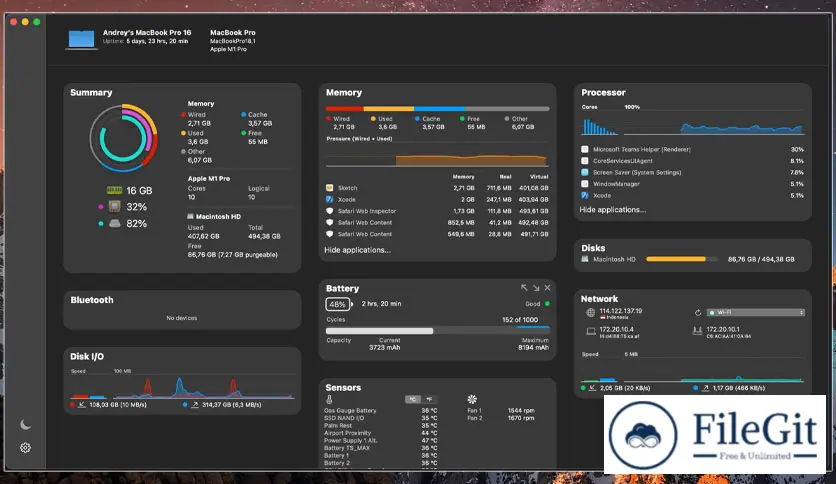This screenshot has width=836, height=484.
Task: Click 'Microsoft Teams Helper (Renderer)' row text
Action: [642, 149]
